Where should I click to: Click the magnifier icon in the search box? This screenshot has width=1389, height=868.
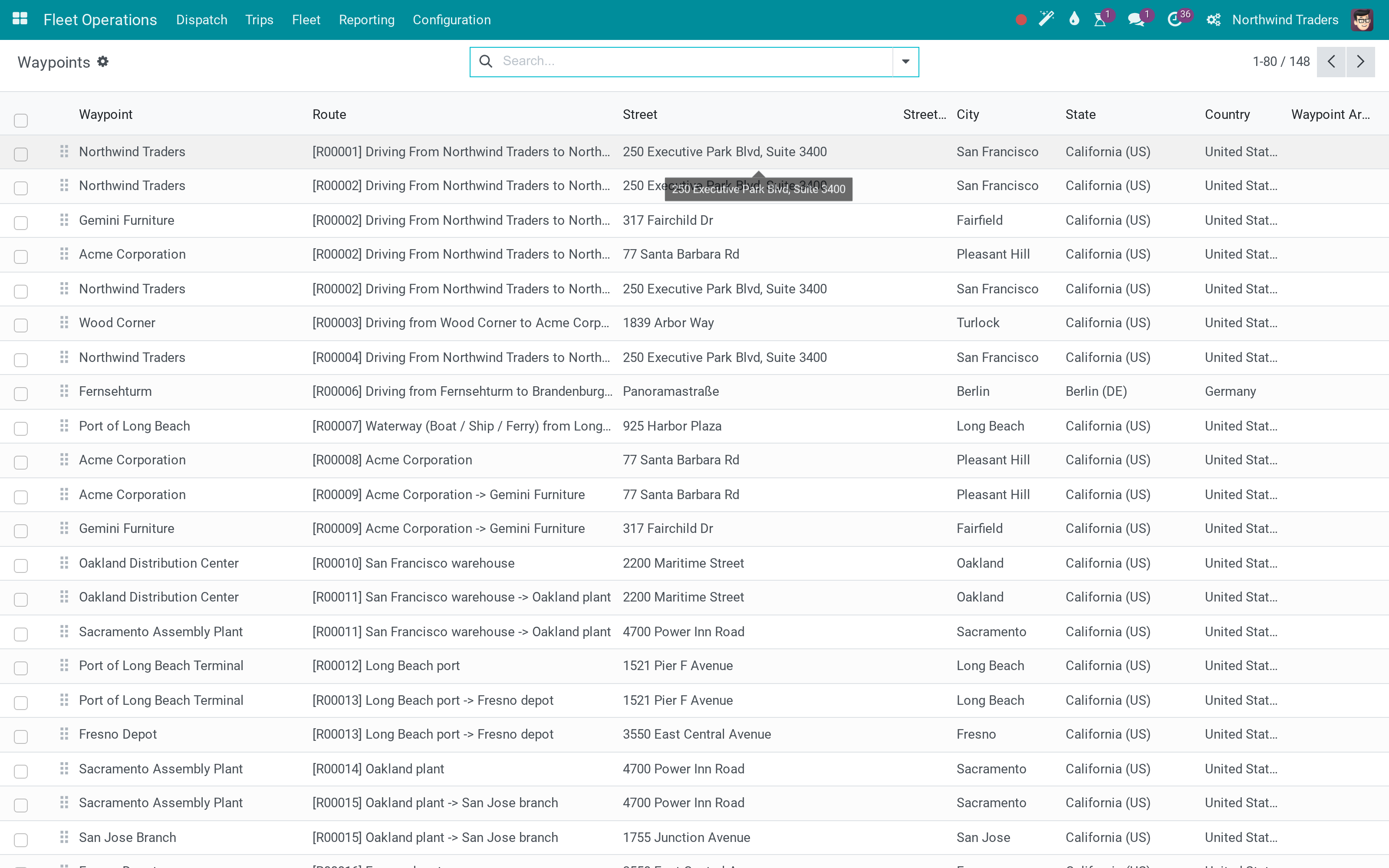486,61
